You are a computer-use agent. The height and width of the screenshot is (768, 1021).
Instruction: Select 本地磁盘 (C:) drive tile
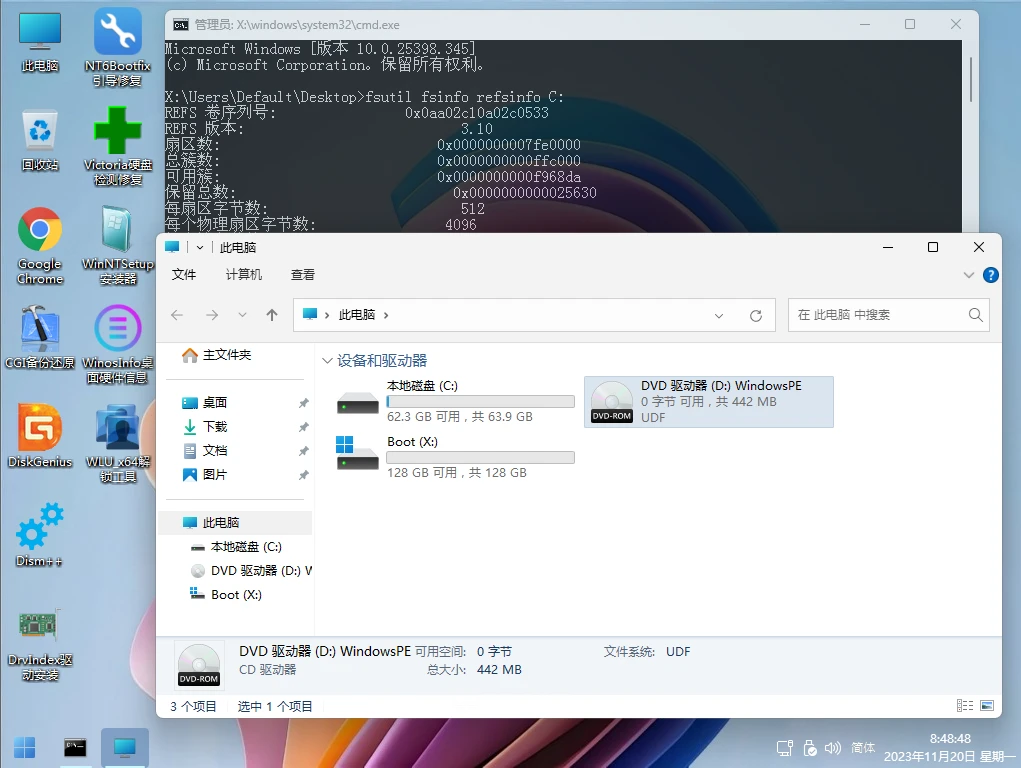pyautogui.click(x=455, y=401)
